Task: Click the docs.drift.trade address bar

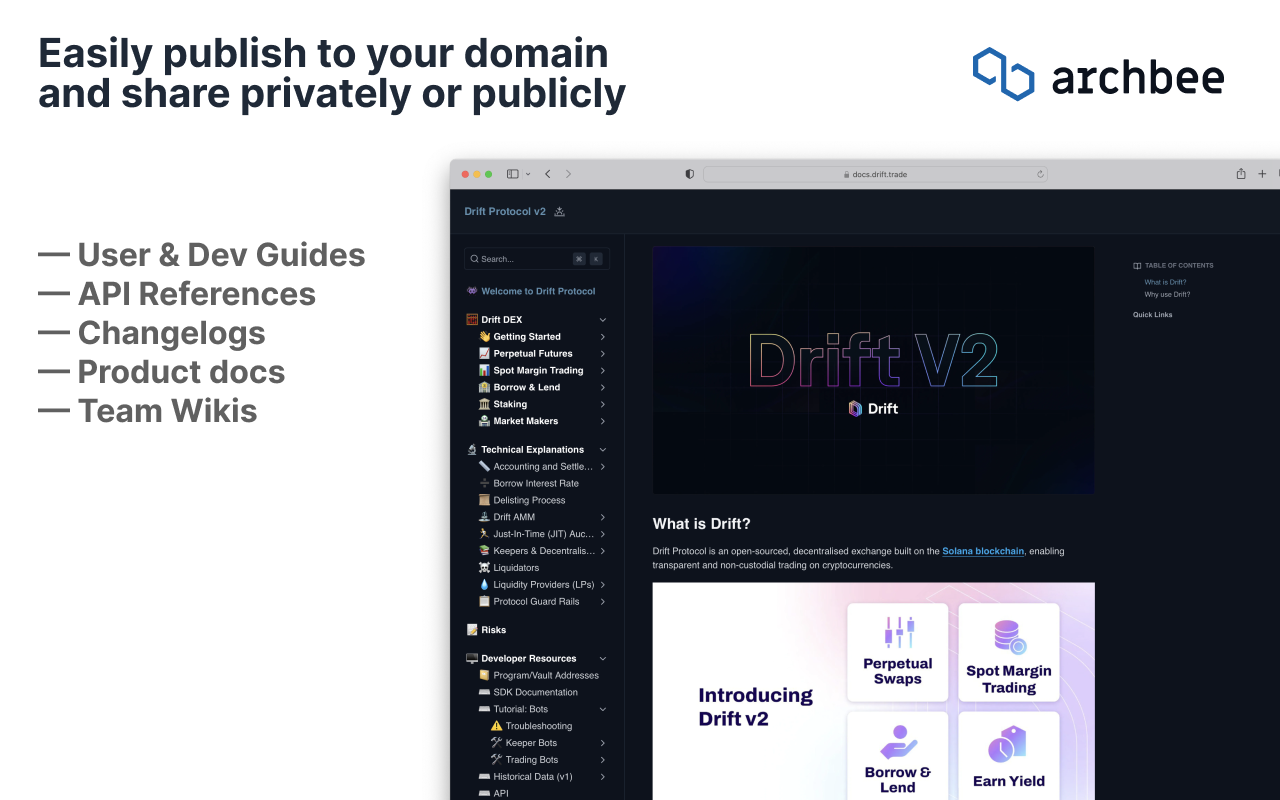Action: (875, 174)
